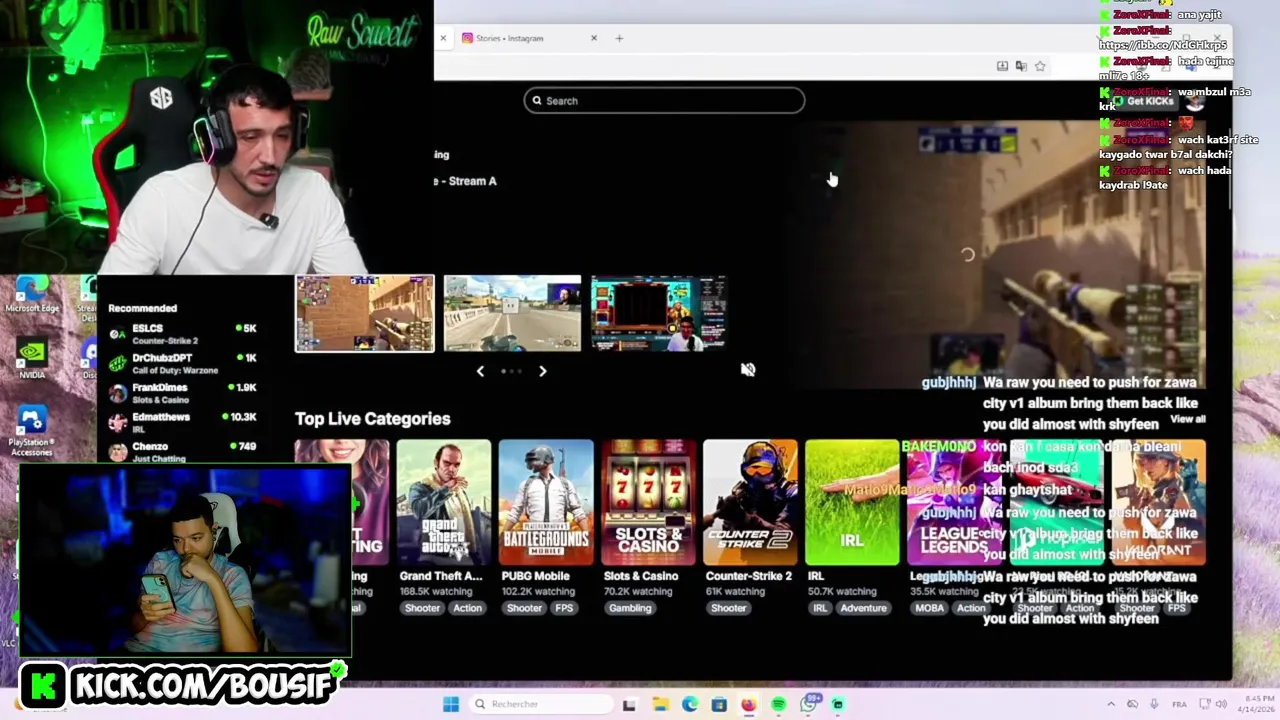This screenshot has height=720, width=1280.
Task: Close the Stories • Instagram tab
Action: [x=593, y=38]
